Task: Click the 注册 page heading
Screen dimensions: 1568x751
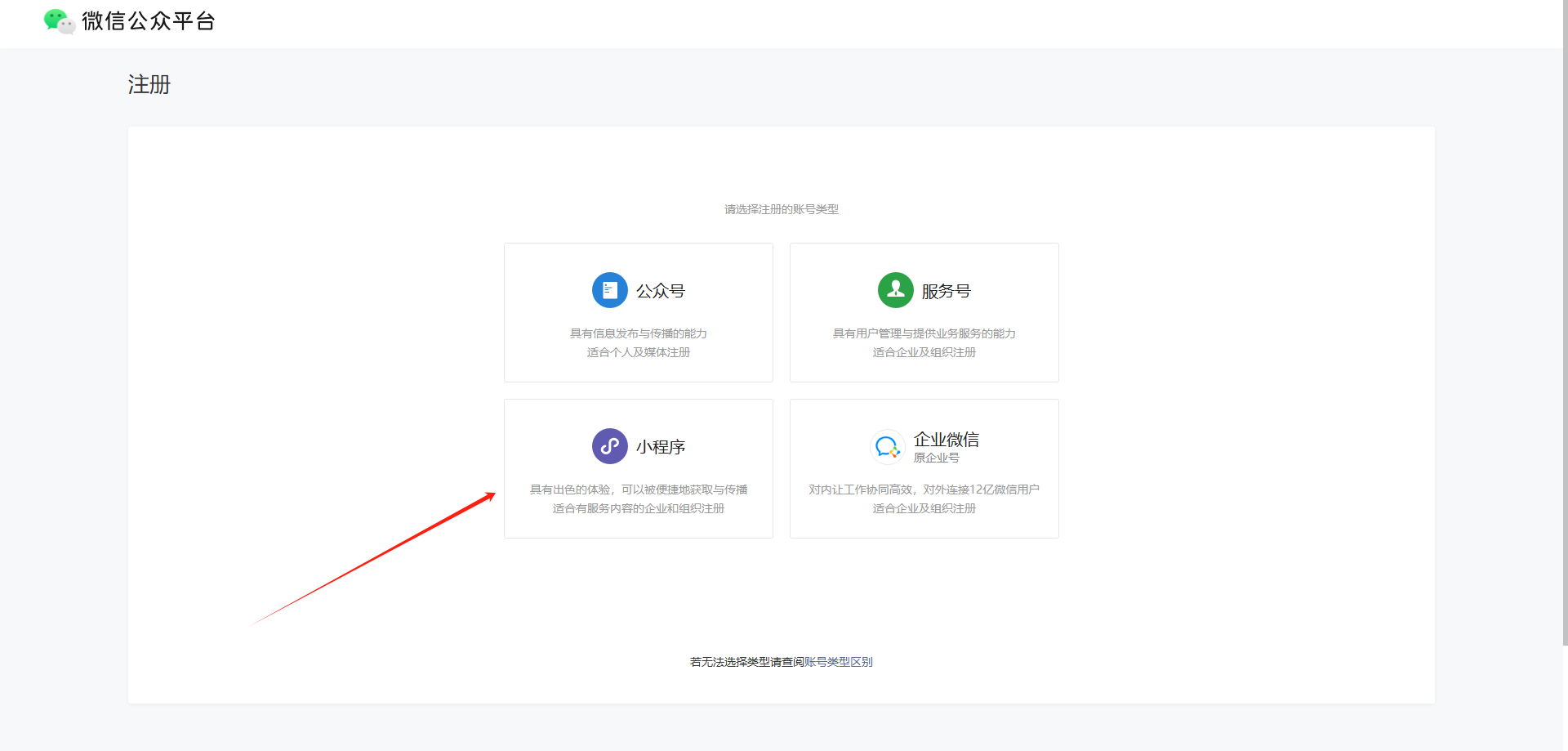Action: tap(149, 84)
